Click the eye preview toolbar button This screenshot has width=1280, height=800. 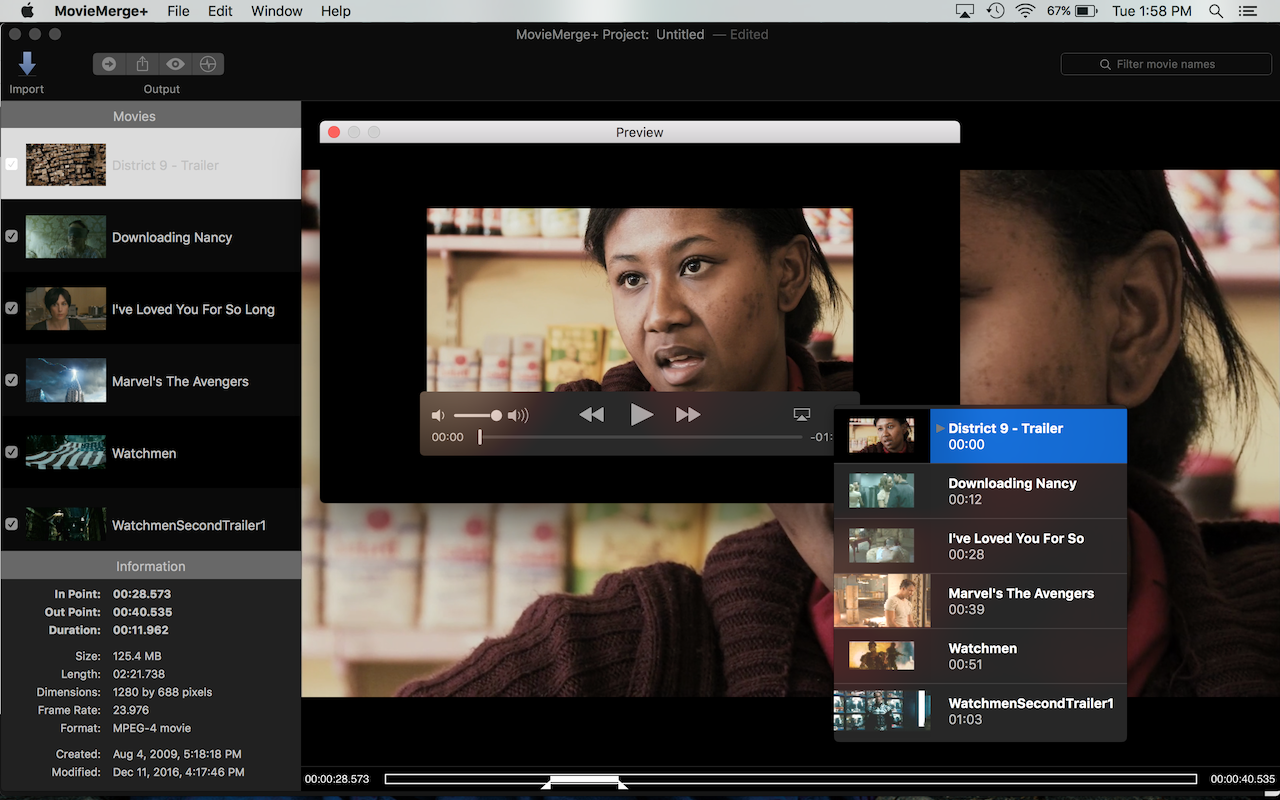175,64
